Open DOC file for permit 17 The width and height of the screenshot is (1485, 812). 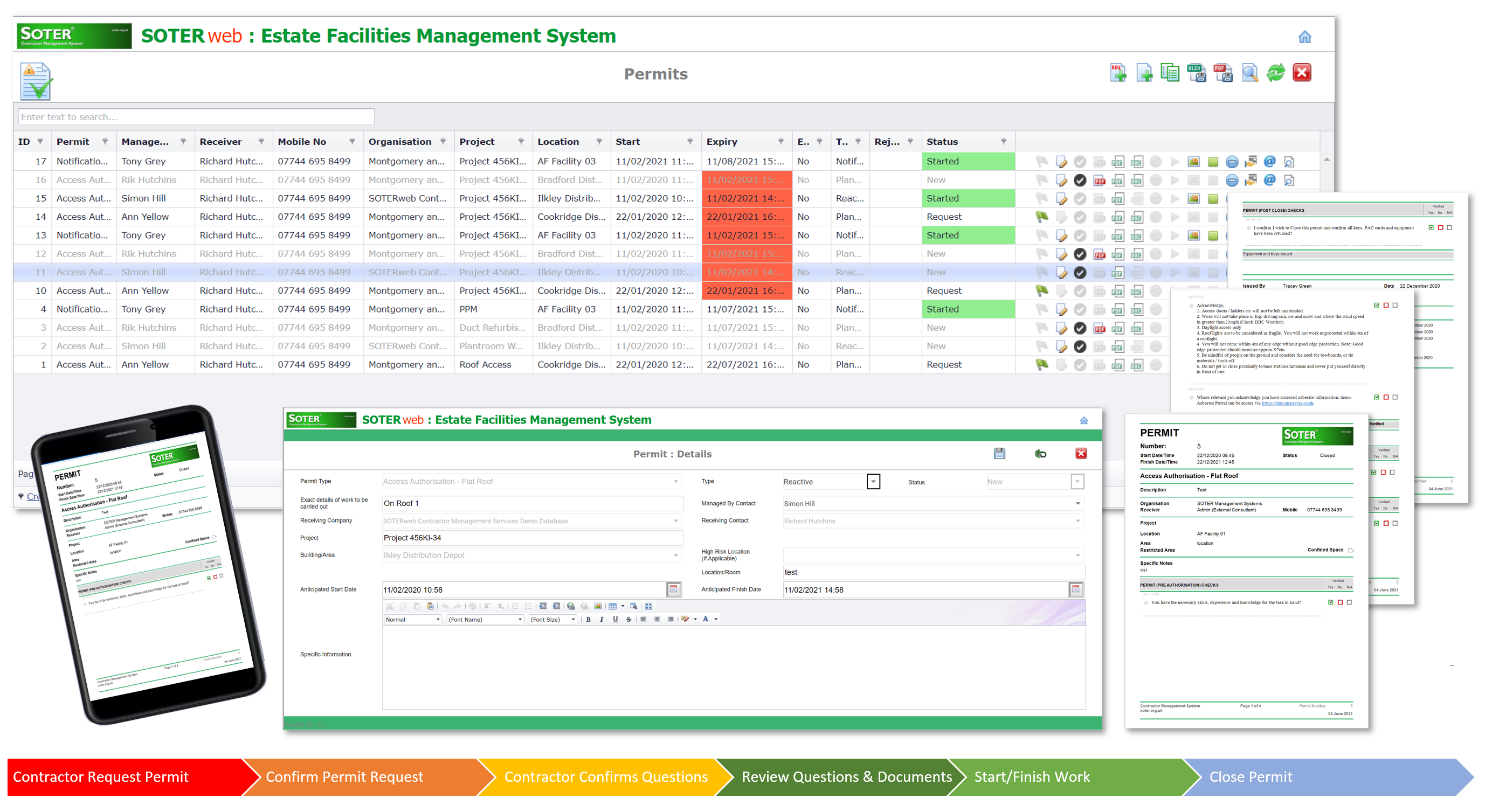[1136, 161]
